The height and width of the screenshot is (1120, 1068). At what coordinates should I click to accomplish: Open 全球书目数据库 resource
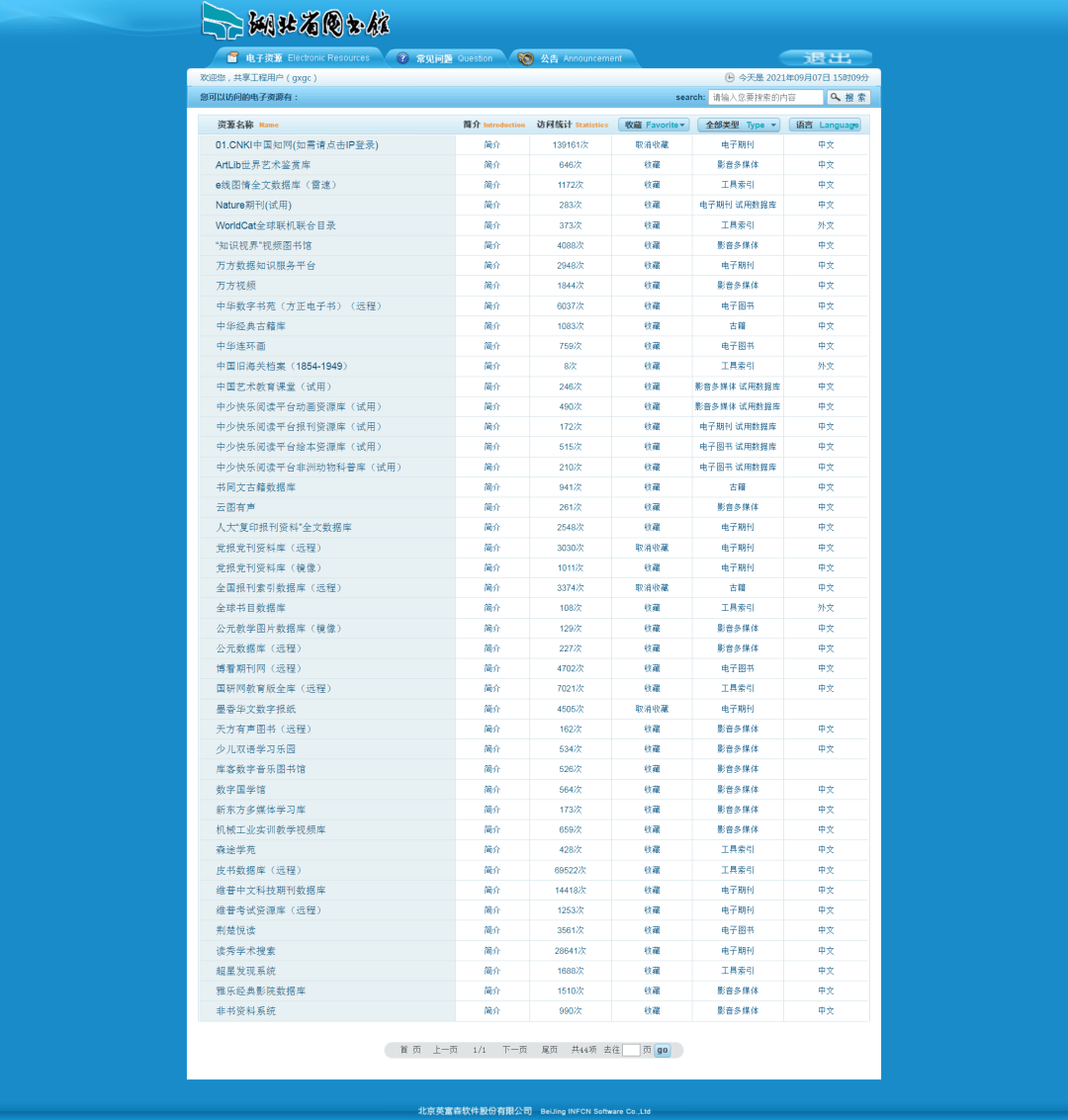(x=250, y=608)
